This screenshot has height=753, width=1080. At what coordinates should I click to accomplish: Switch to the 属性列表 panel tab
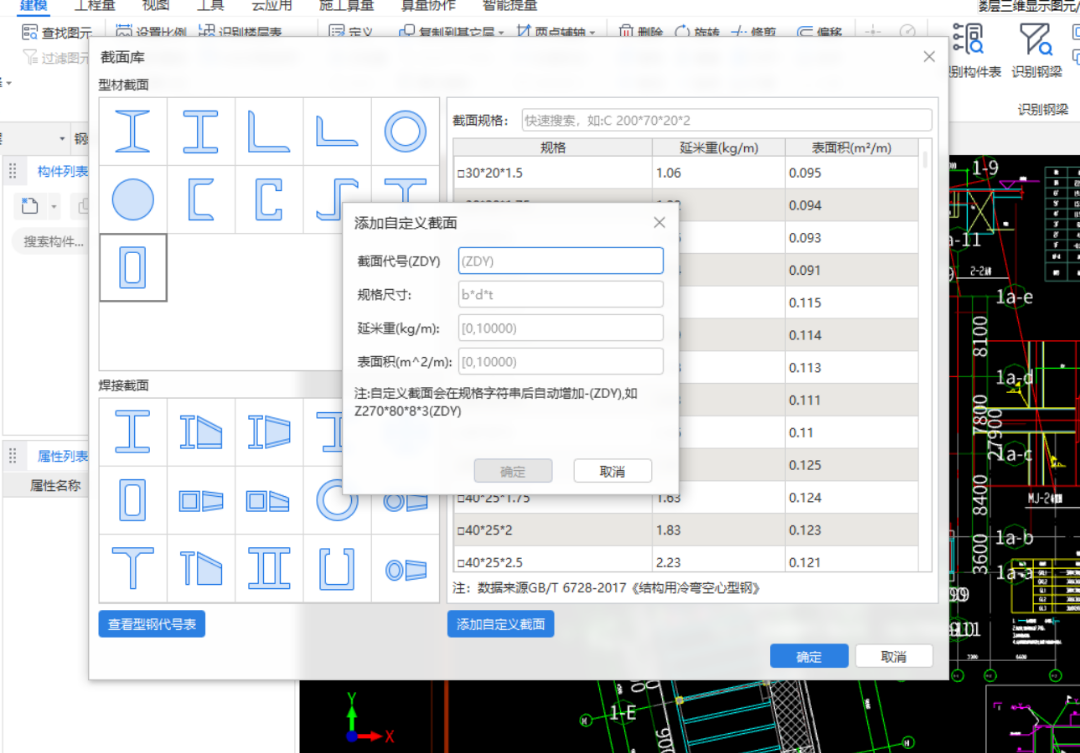pyautogui.click(x=62, y=456)
